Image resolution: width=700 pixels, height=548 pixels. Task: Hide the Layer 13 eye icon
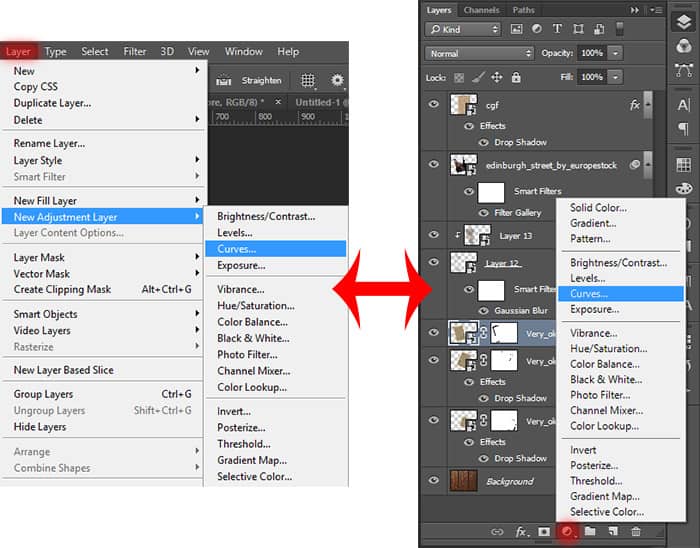(x=433, y=234)
